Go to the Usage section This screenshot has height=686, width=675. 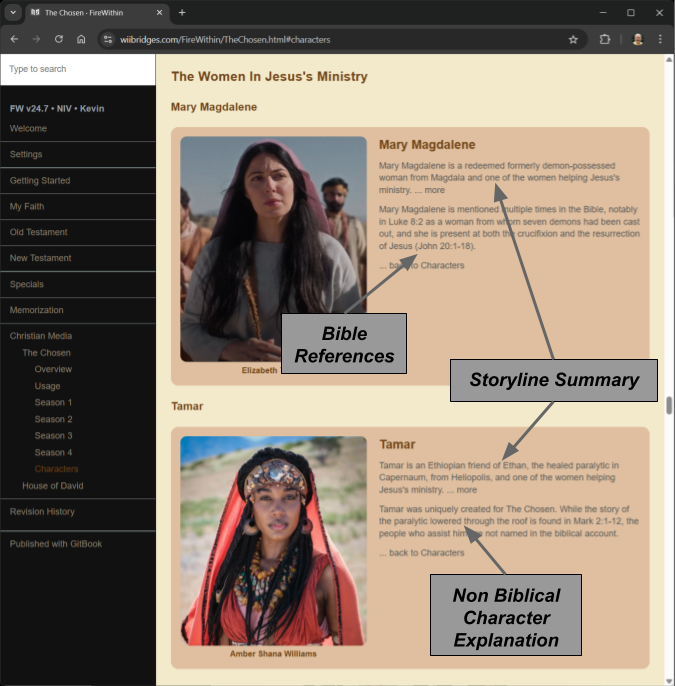tap(47, 386)
